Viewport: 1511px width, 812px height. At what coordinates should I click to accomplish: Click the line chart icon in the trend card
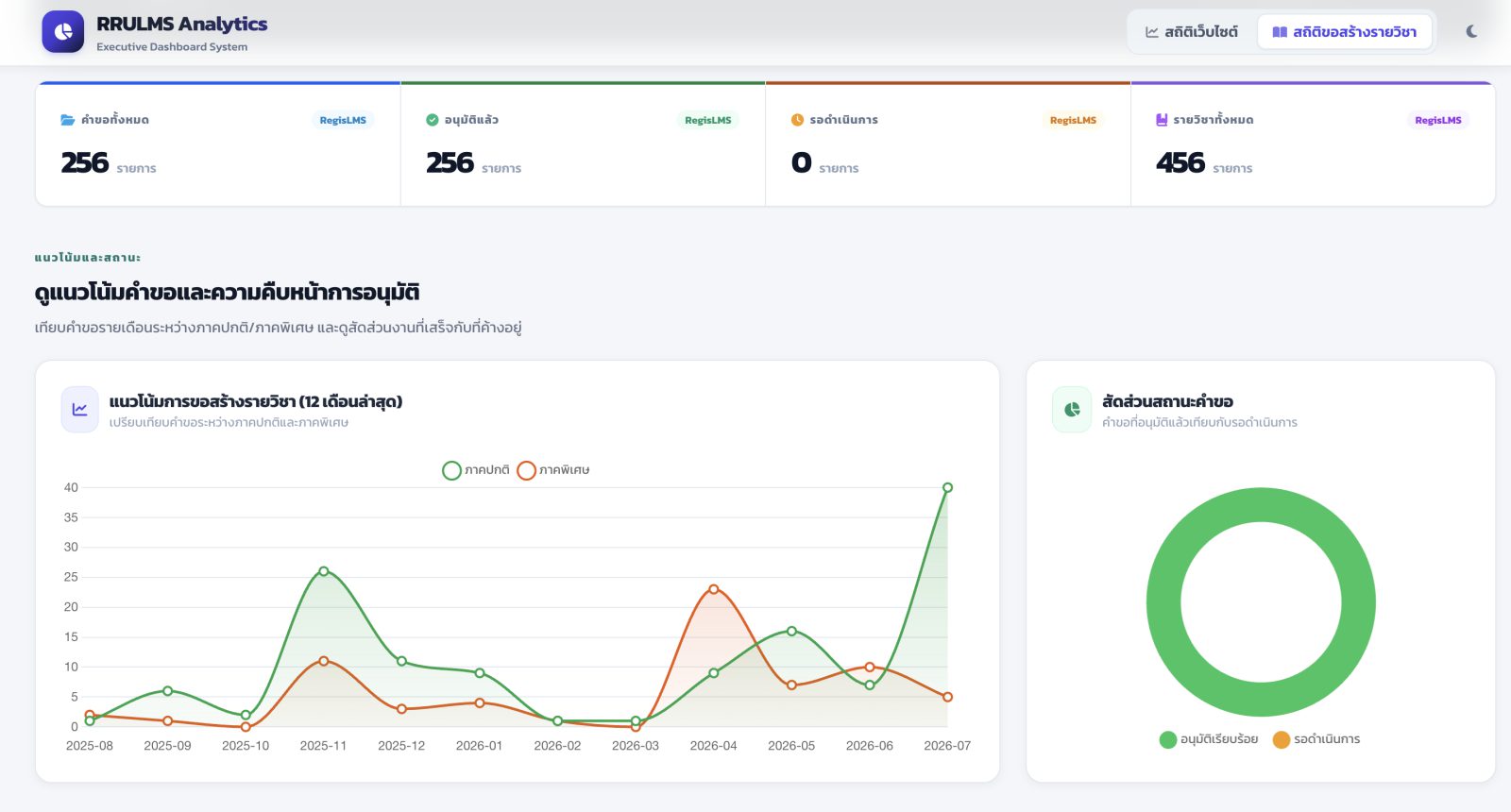tap(80, 410)
